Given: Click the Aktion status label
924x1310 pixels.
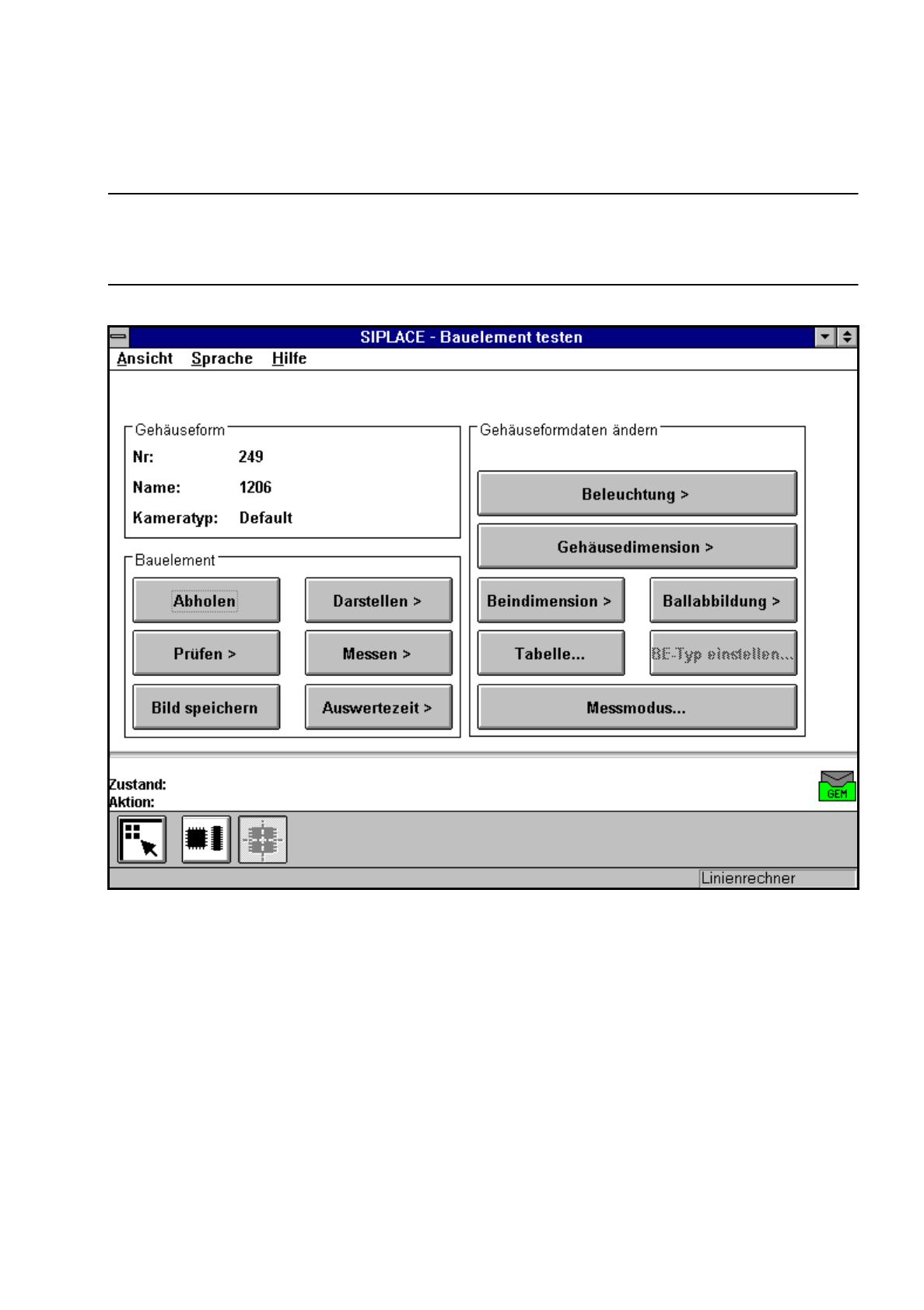Looking at the screenshot, I should tap(132, 802).
